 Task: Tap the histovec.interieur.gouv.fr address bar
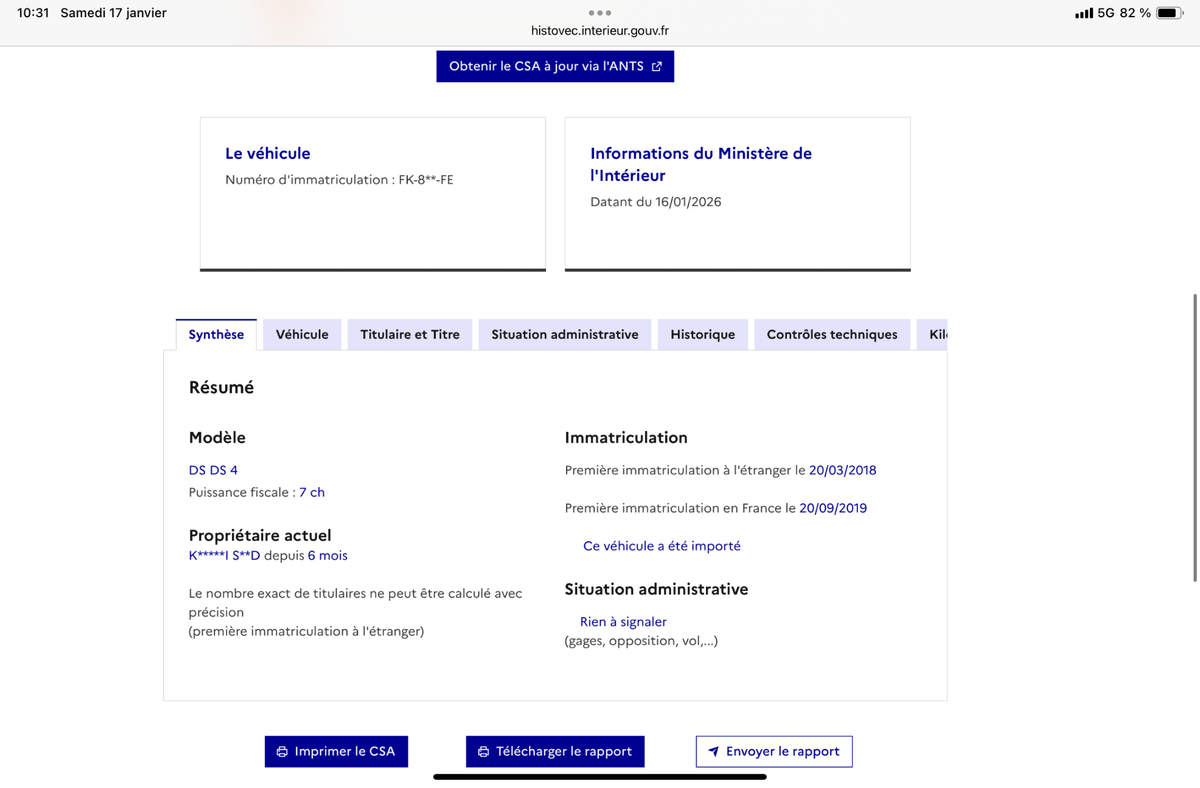point(600,31)
